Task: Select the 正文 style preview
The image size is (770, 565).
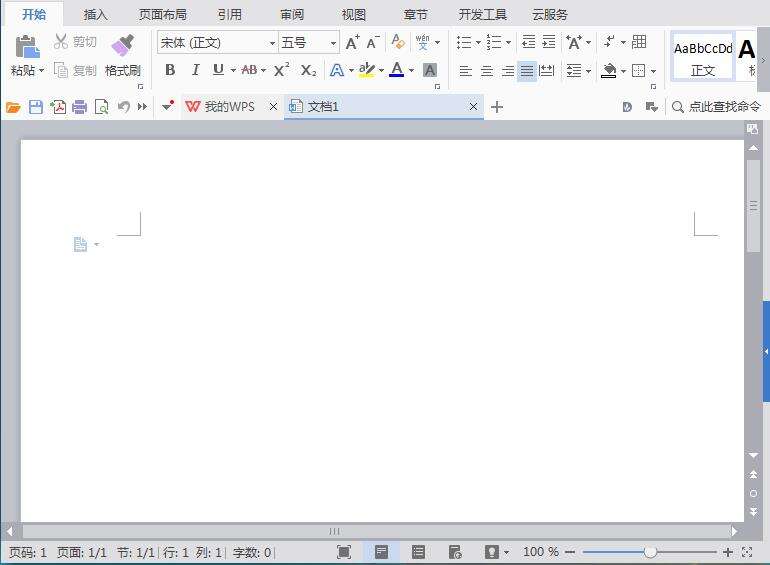Action: [x=703, y=57]
